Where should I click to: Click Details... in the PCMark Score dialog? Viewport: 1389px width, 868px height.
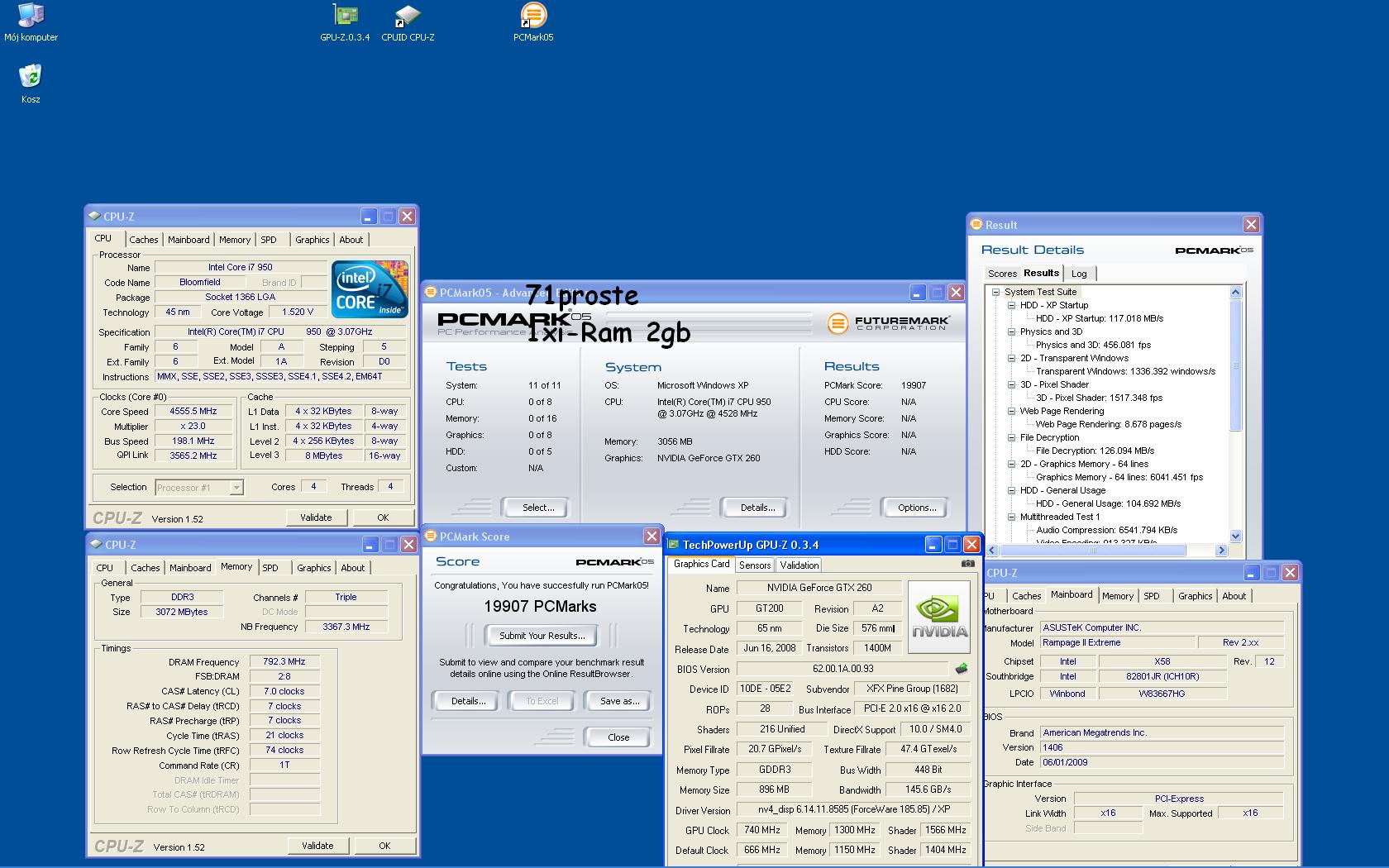tap(468, 701)
